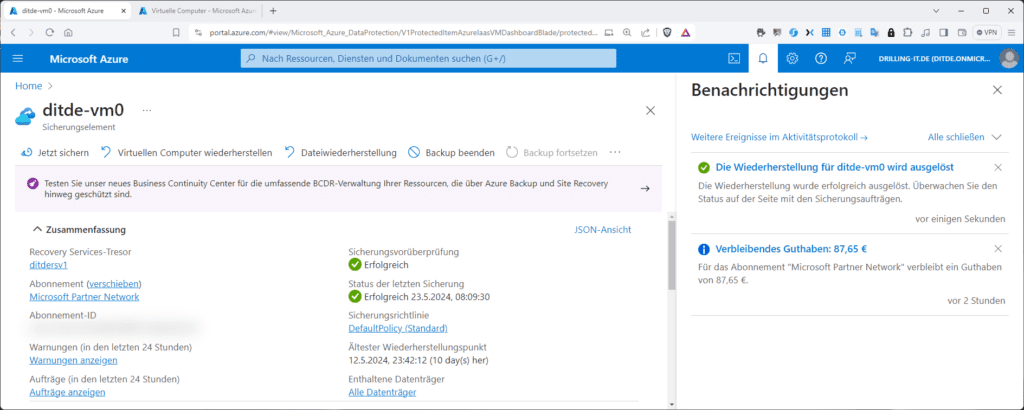Open the toolbar overflow ellipsis after Backup fortsetzen
Image resolution: width=1024 pixels, height=410 pixels.
click(615, 152)
